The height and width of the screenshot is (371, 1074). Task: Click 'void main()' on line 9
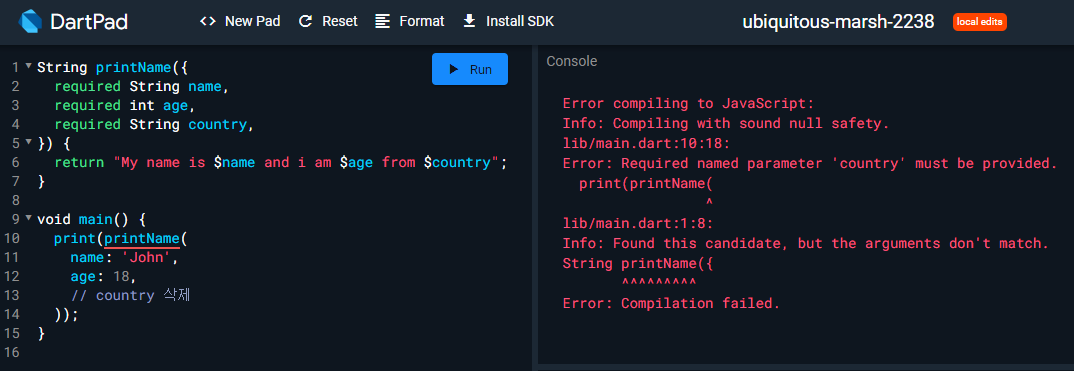pyautogui.click(x=83, y=220)
